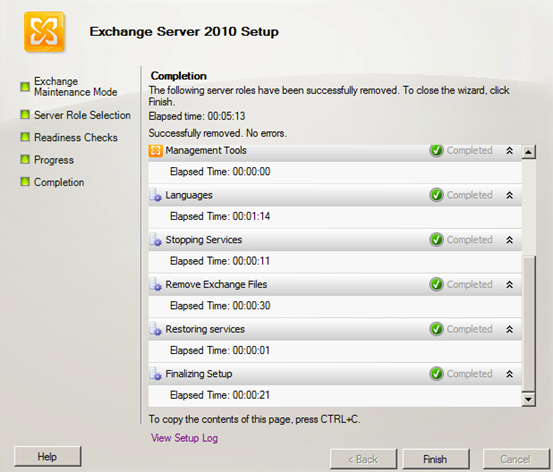
Task: Click the Finish button
Action: pyautogui.click(x=436, y=459)
